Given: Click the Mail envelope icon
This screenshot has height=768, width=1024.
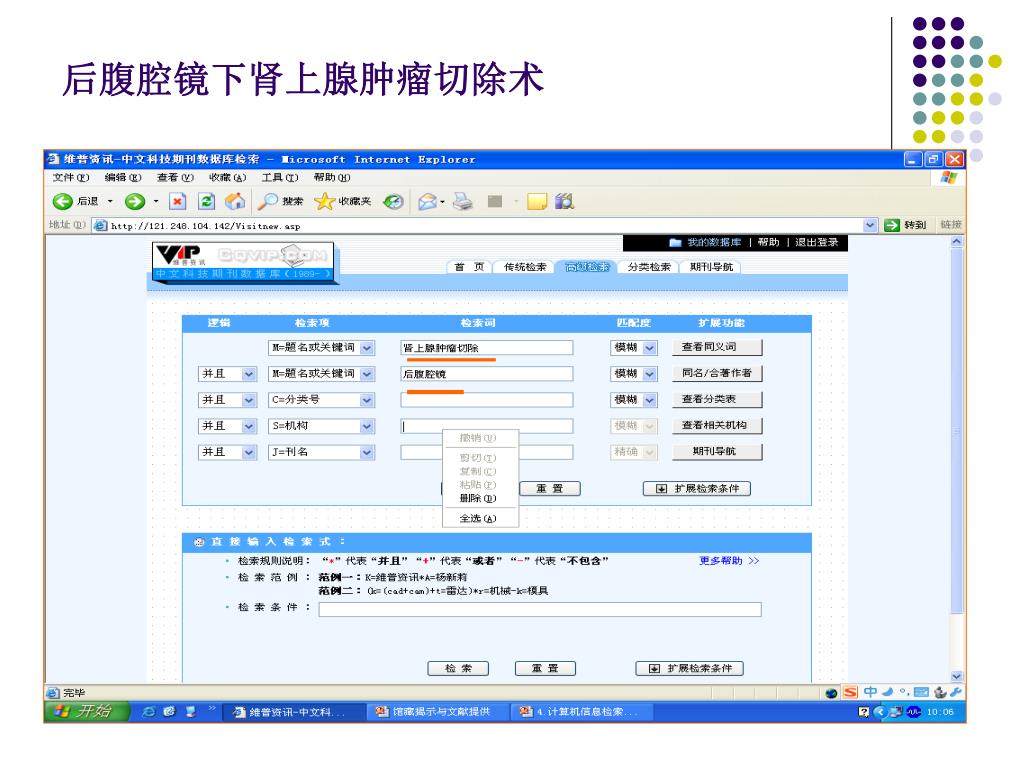Looking at the screenshot, I should pyautogui.click(x=428, y=202).
